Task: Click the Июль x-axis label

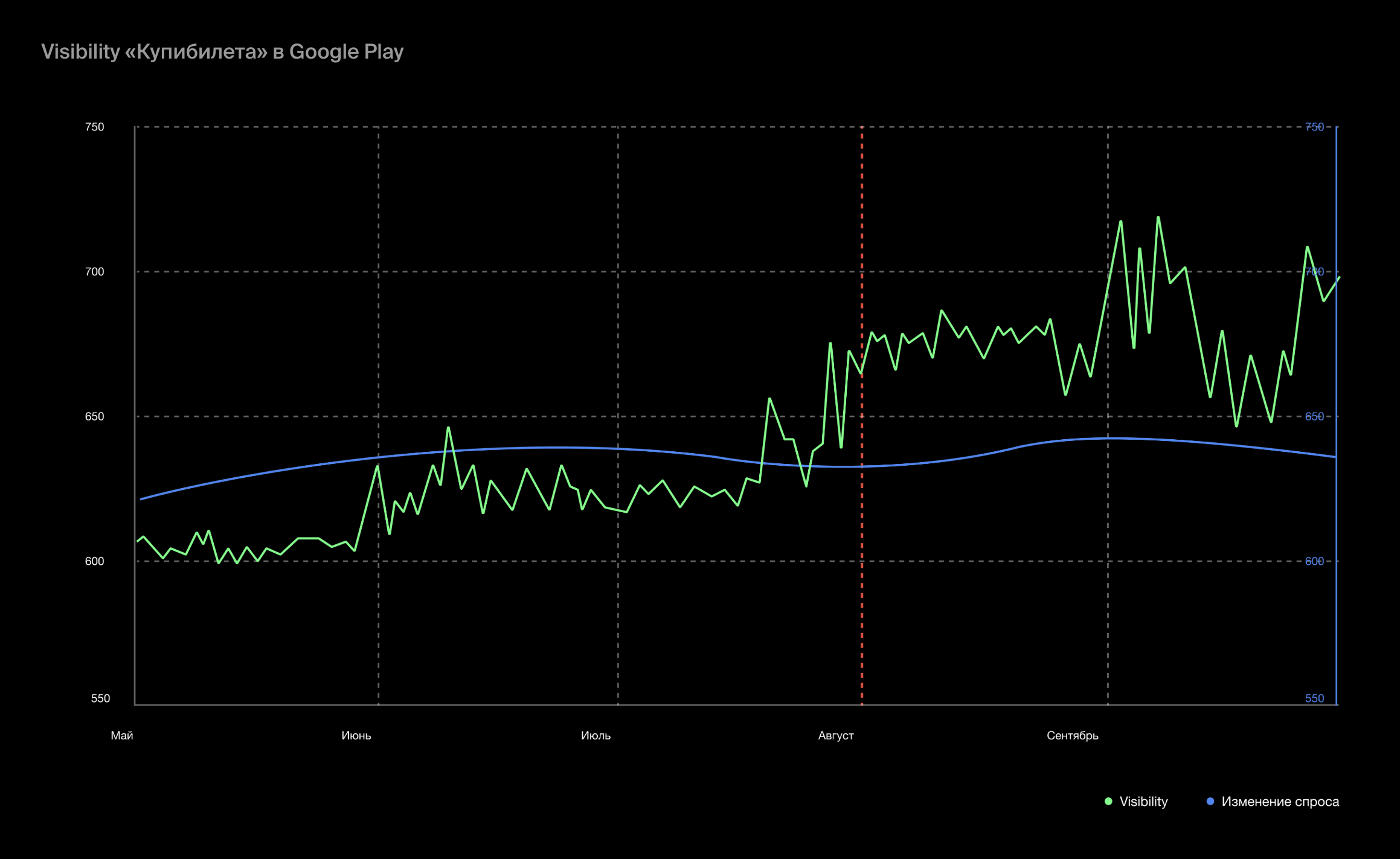Action: 596,735
